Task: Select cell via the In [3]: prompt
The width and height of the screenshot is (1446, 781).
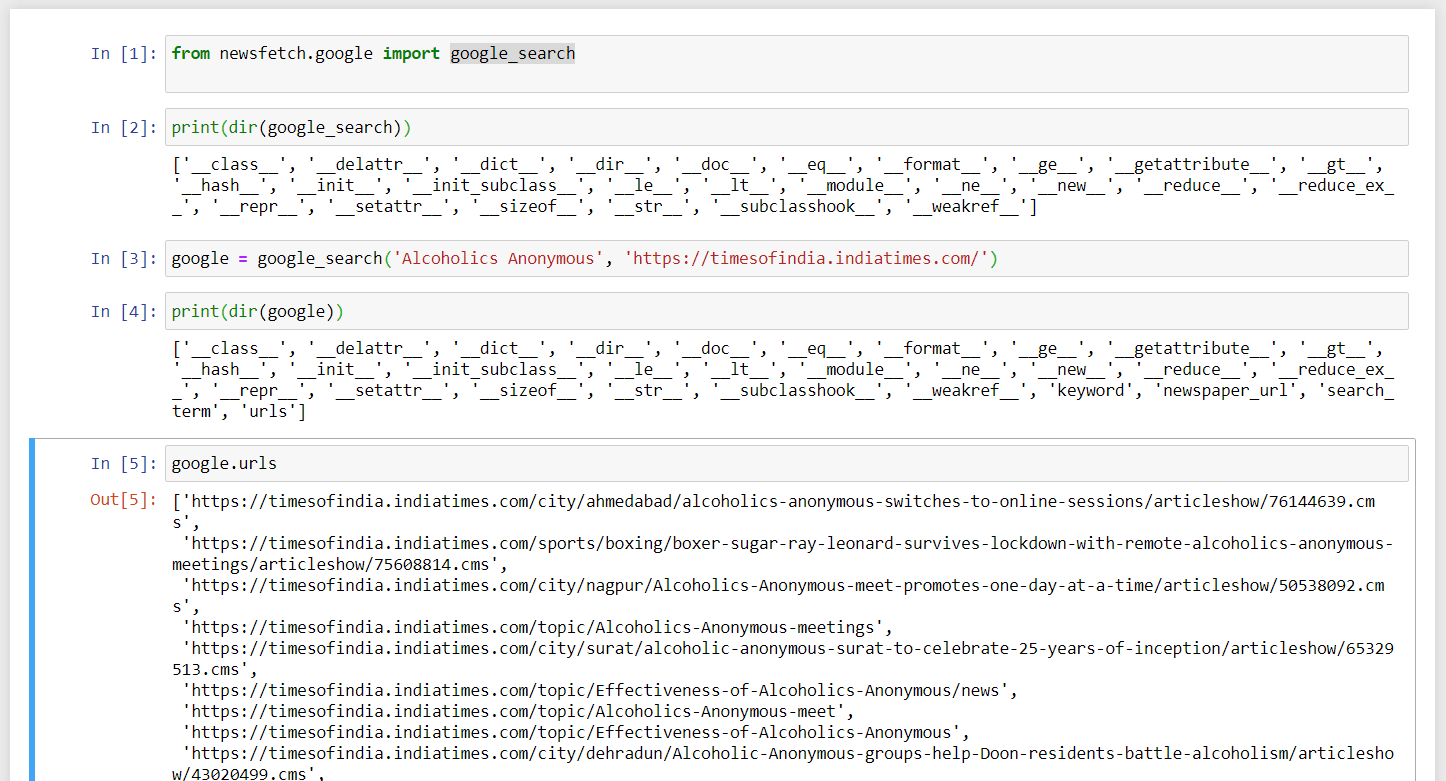Action: coord(124,258)
